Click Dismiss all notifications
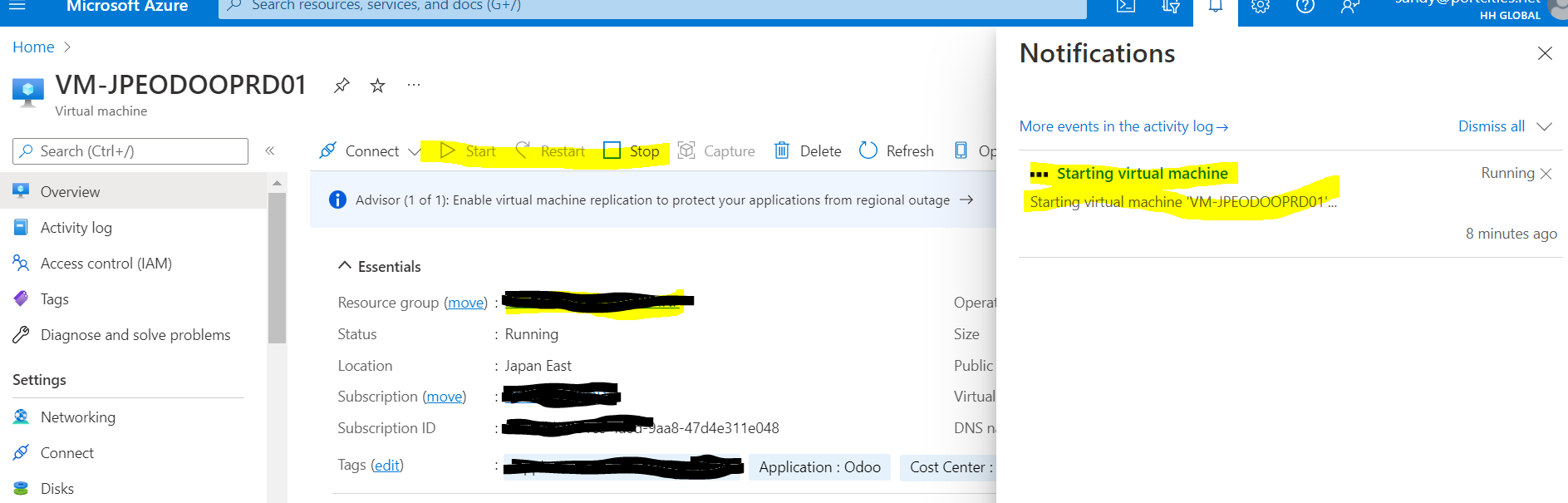This screenshot has width=1568, height=503. coord(1492,126)
